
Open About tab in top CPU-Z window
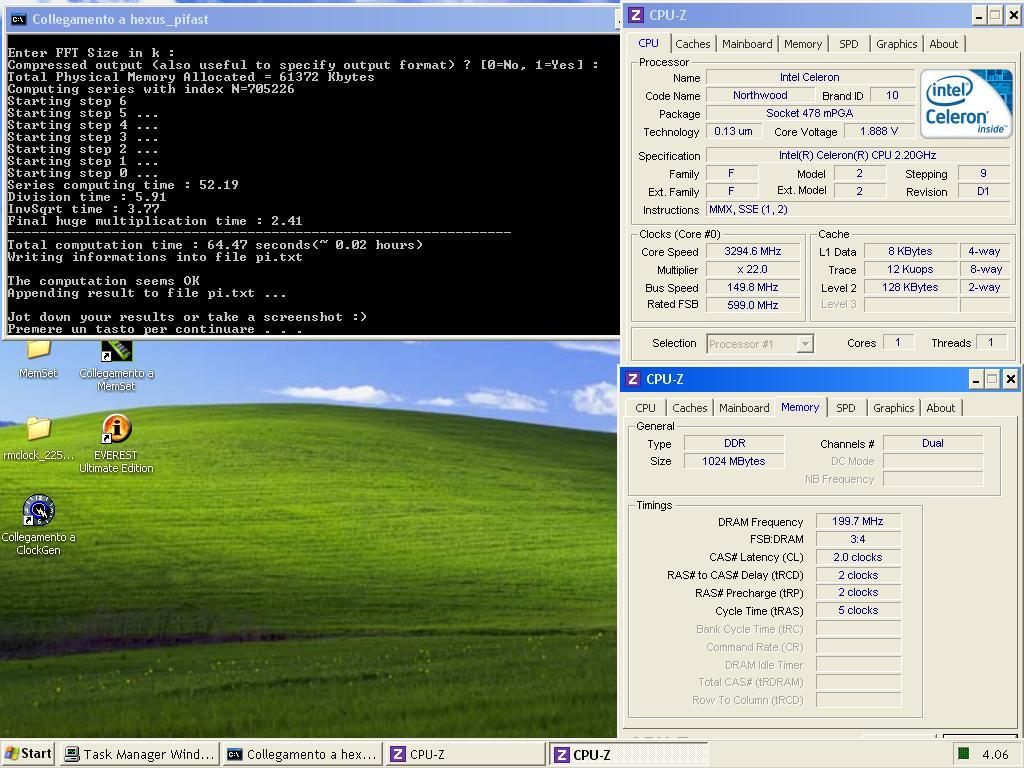(943, 44)
